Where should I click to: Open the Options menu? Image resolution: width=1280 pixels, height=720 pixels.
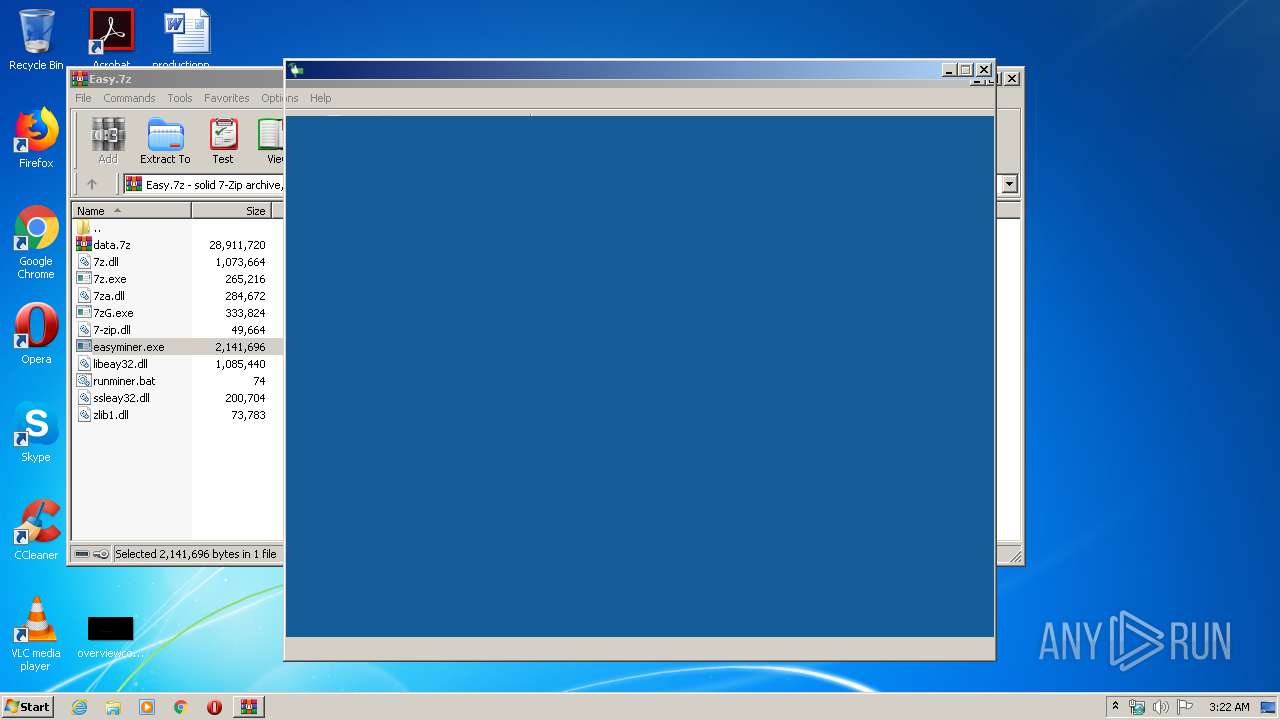point(280,98)
